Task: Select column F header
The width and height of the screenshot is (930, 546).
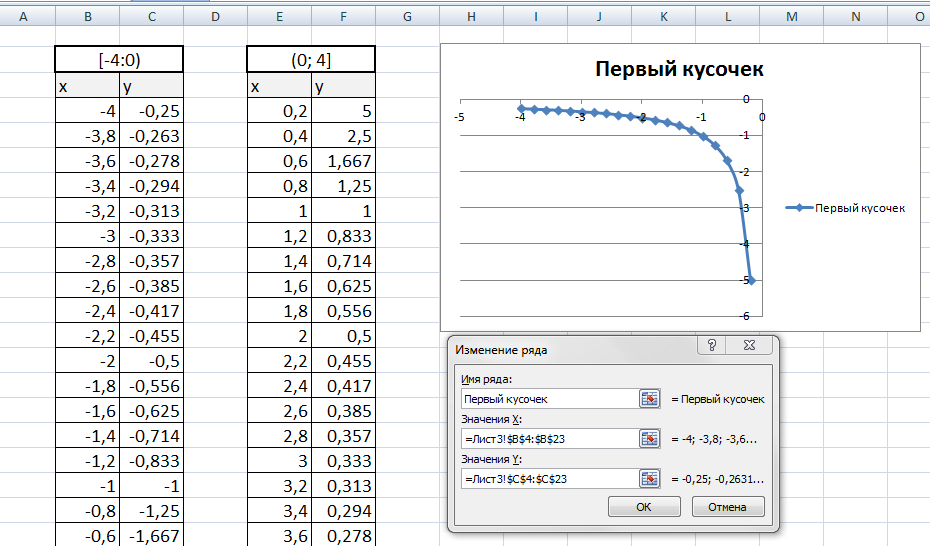Action: click(x=344, y=18)
